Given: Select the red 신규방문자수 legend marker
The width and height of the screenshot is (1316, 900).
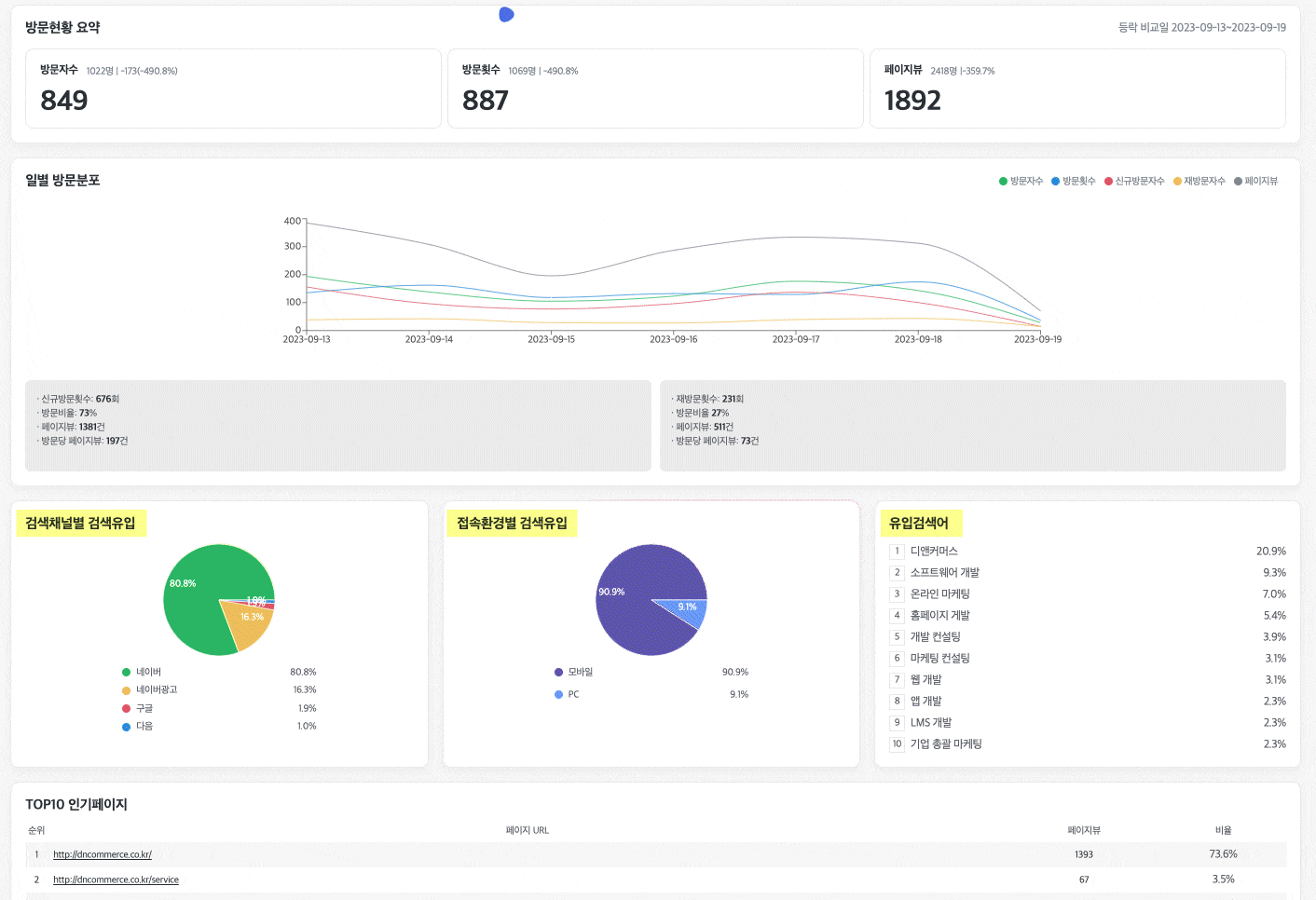Looking at the screenshot, I should 1107,181.
